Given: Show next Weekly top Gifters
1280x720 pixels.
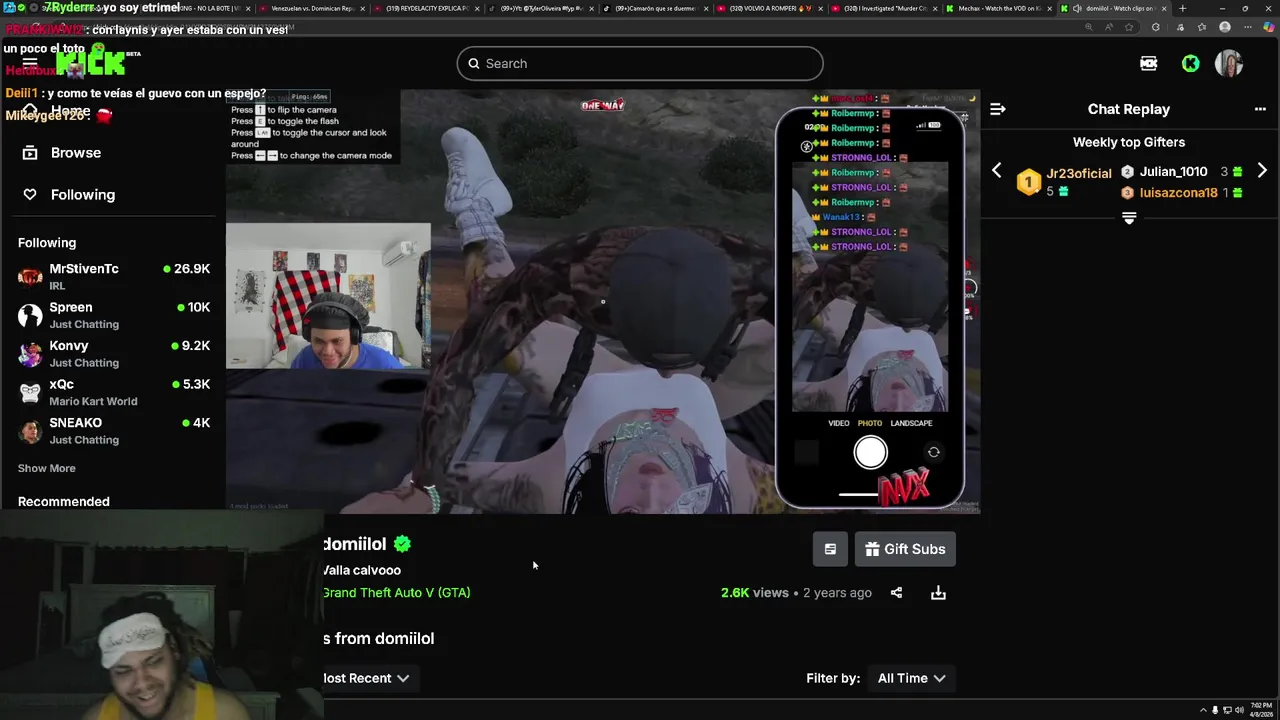Looking at the screenshot, I should point(1262,171).
